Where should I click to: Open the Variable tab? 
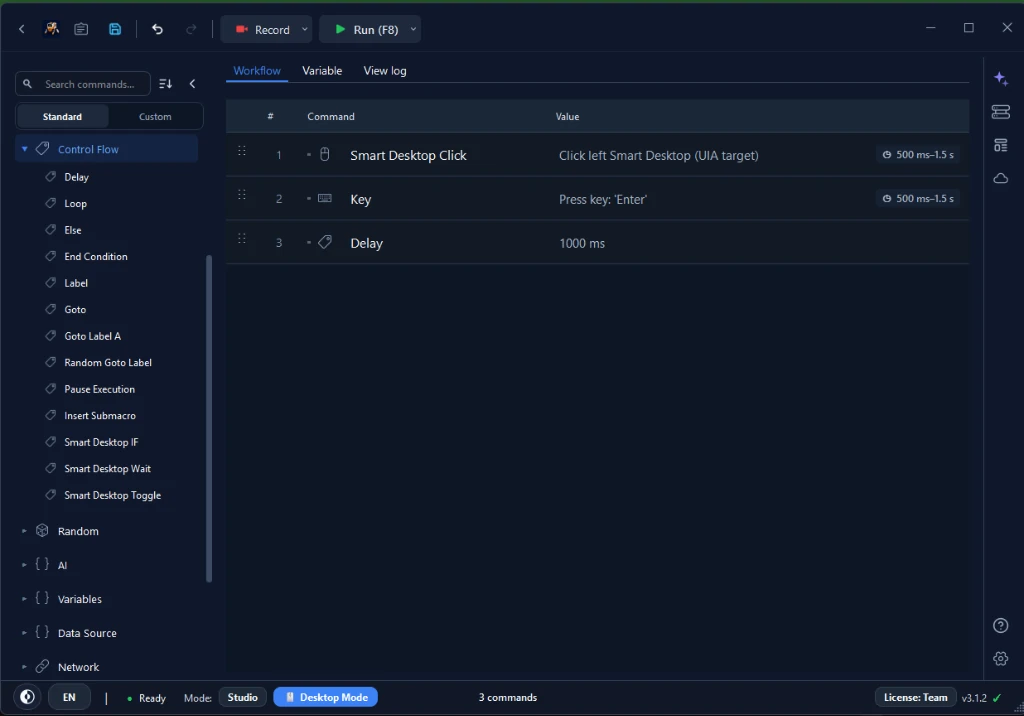click(322, 71)
